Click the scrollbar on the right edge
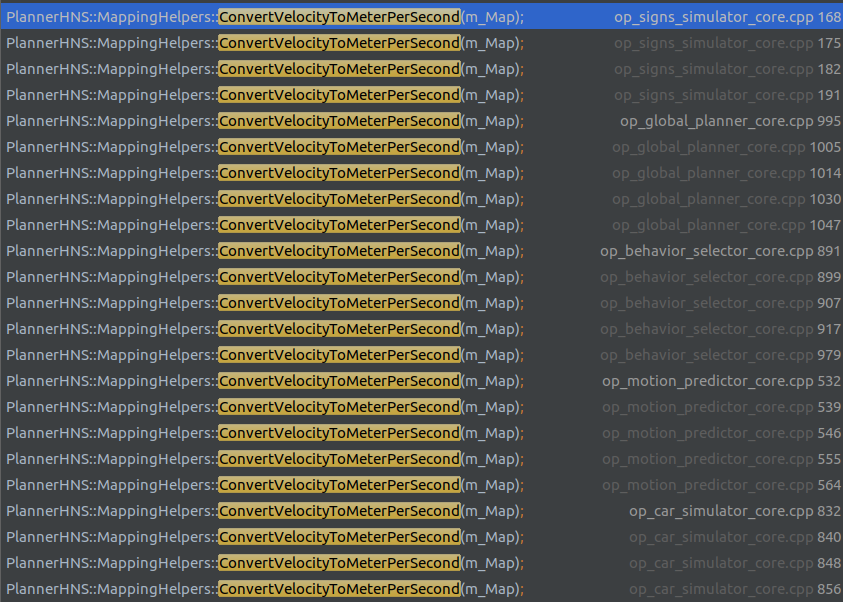 pyautogui.click(x=838, y=300)
